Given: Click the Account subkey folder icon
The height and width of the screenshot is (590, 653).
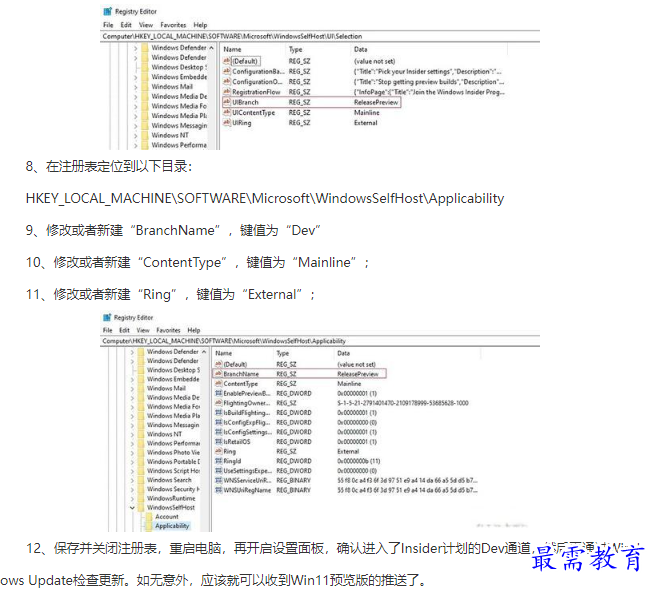Looking at the screenshot, I should coord(150,516).
